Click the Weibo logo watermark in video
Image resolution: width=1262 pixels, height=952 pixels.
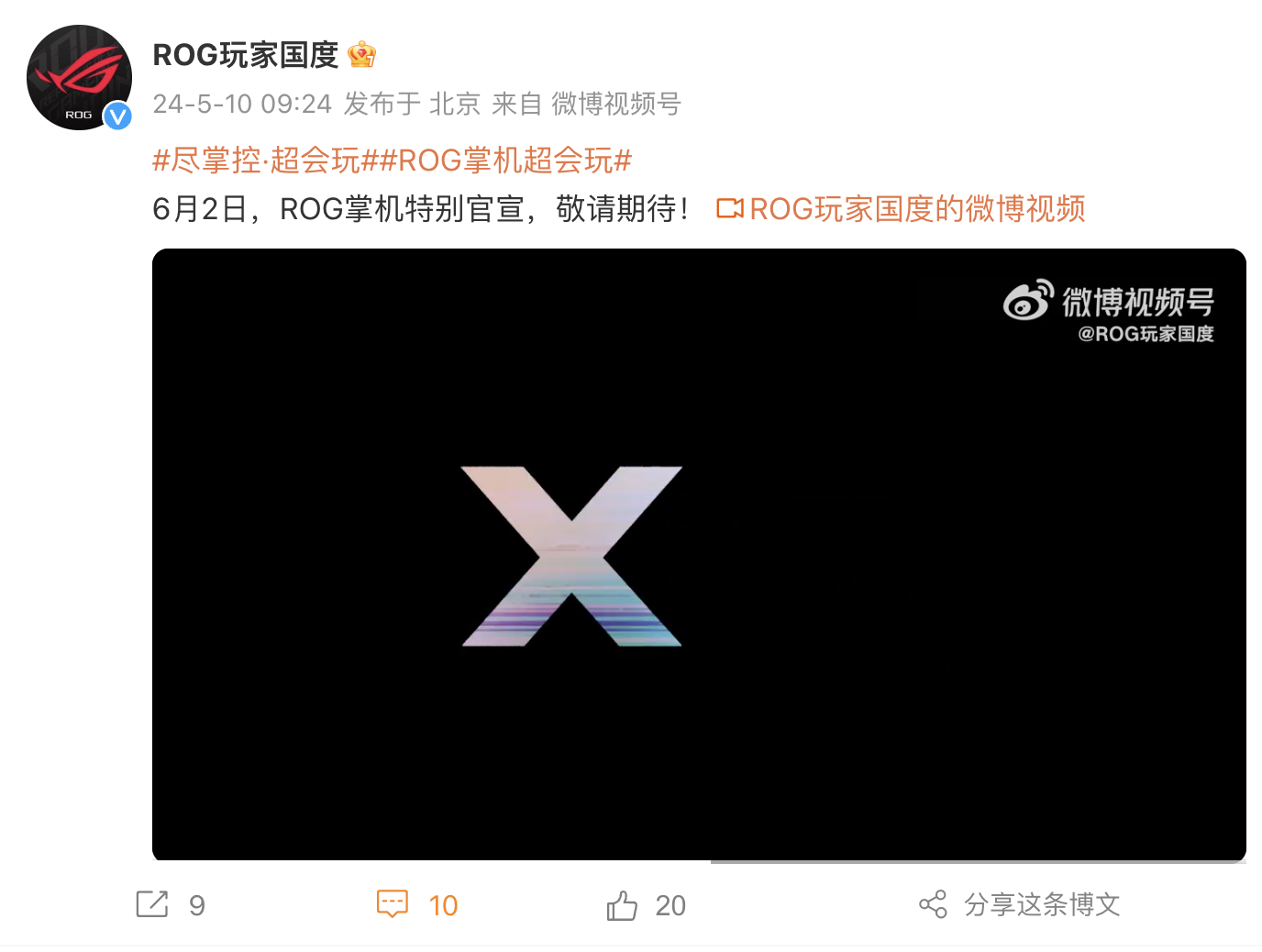coord(1027,300)
